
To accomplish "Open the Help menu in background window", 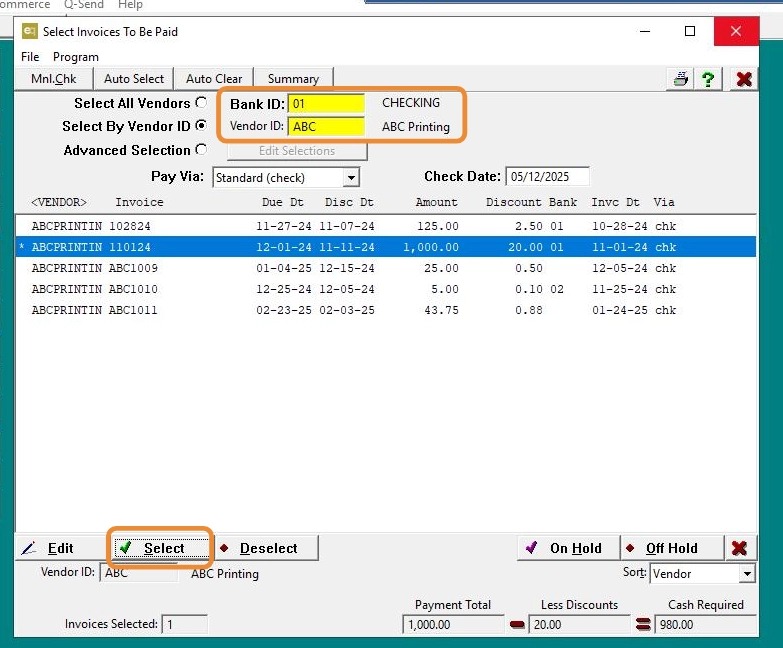I will click(x=130, y=4).
